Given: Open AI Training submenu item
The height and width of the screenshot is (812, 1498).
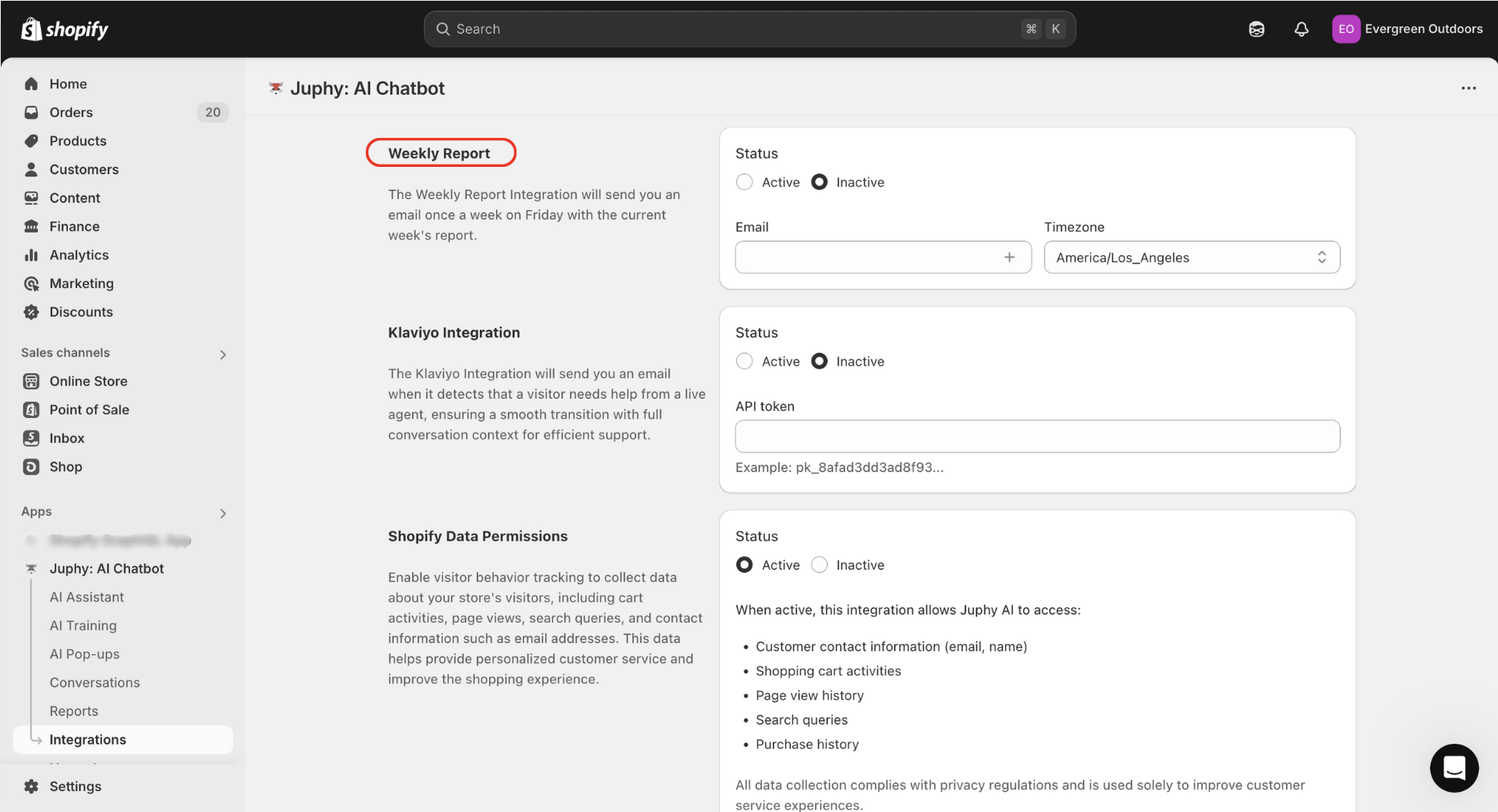Looking at the screenshot, I should pyautogui.click(x=83, y=625).
